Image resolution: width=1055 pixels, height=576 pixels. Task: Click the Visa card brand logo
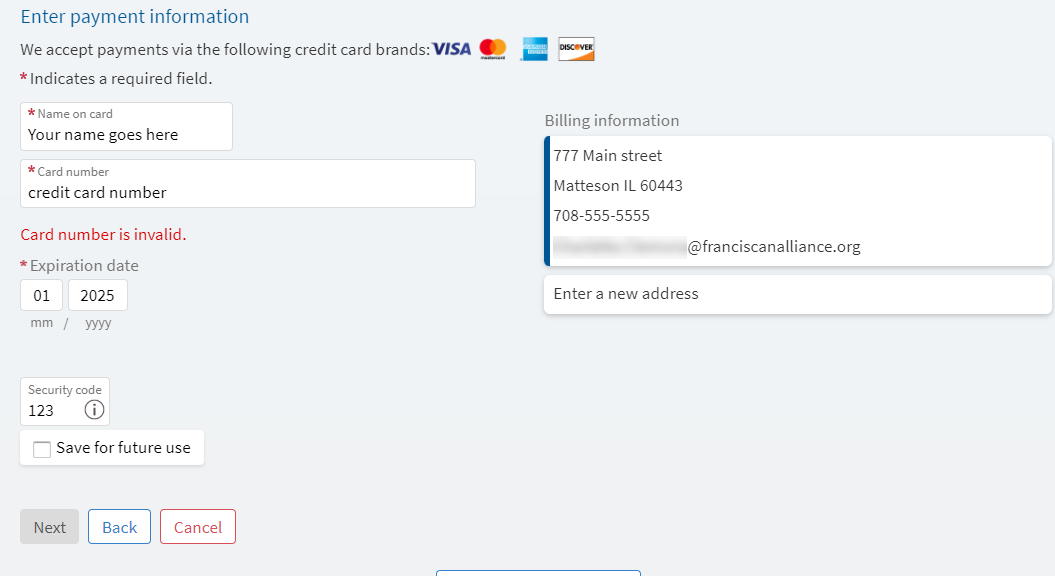[451, 49]
